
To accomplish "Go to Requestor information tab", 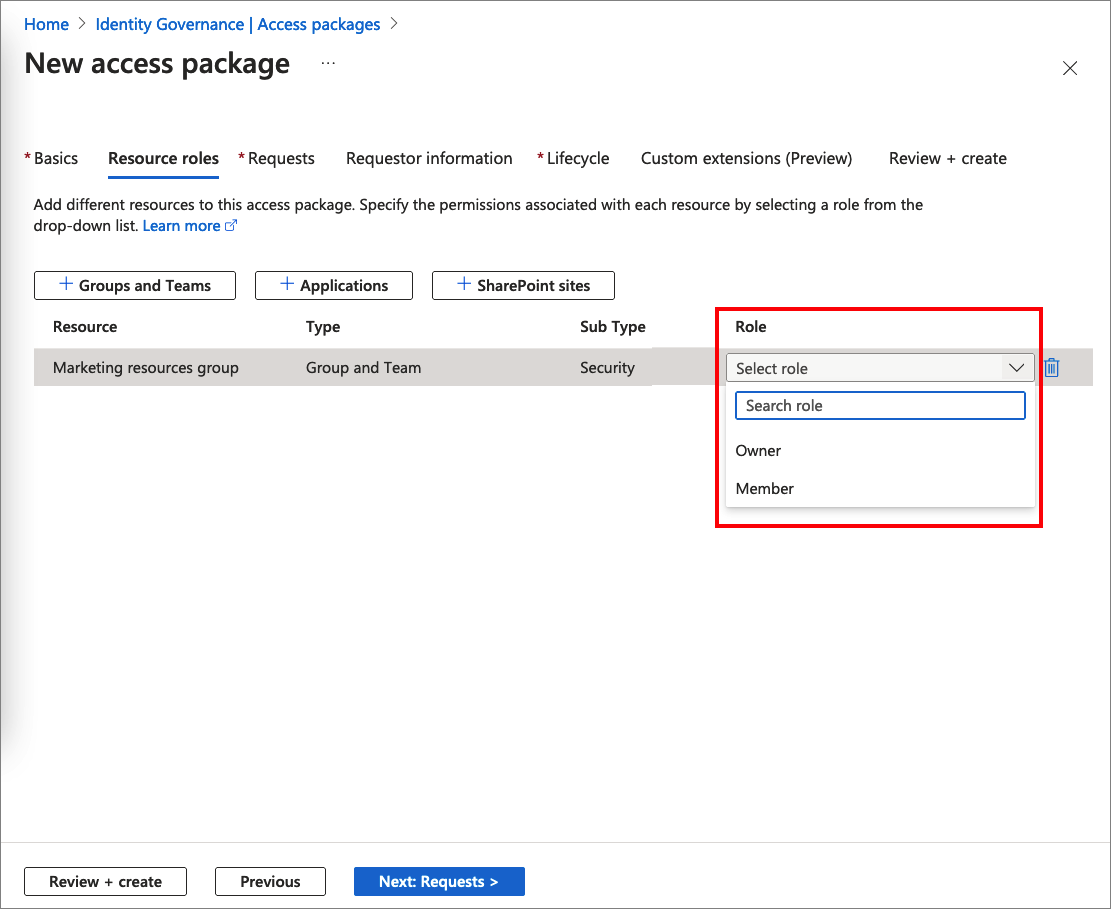I will click(x=429, y=158).
